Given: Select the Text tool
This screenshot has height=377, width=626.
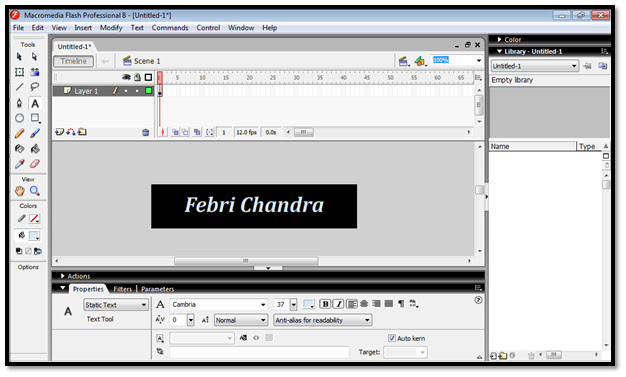Looking at the screenshot, I should (x=35, y=103).
